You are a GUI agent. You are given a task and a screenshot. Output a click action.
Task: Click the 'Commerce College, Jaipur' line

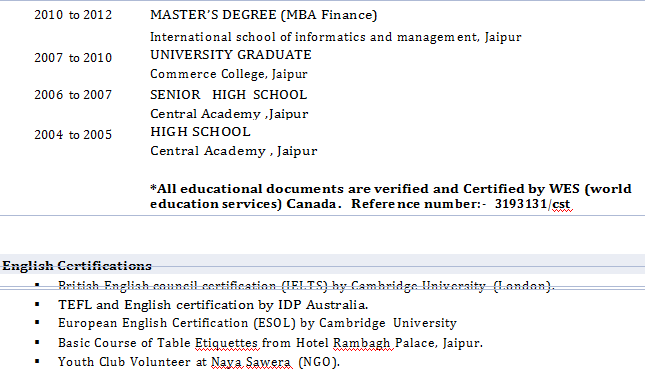[229, 74]
